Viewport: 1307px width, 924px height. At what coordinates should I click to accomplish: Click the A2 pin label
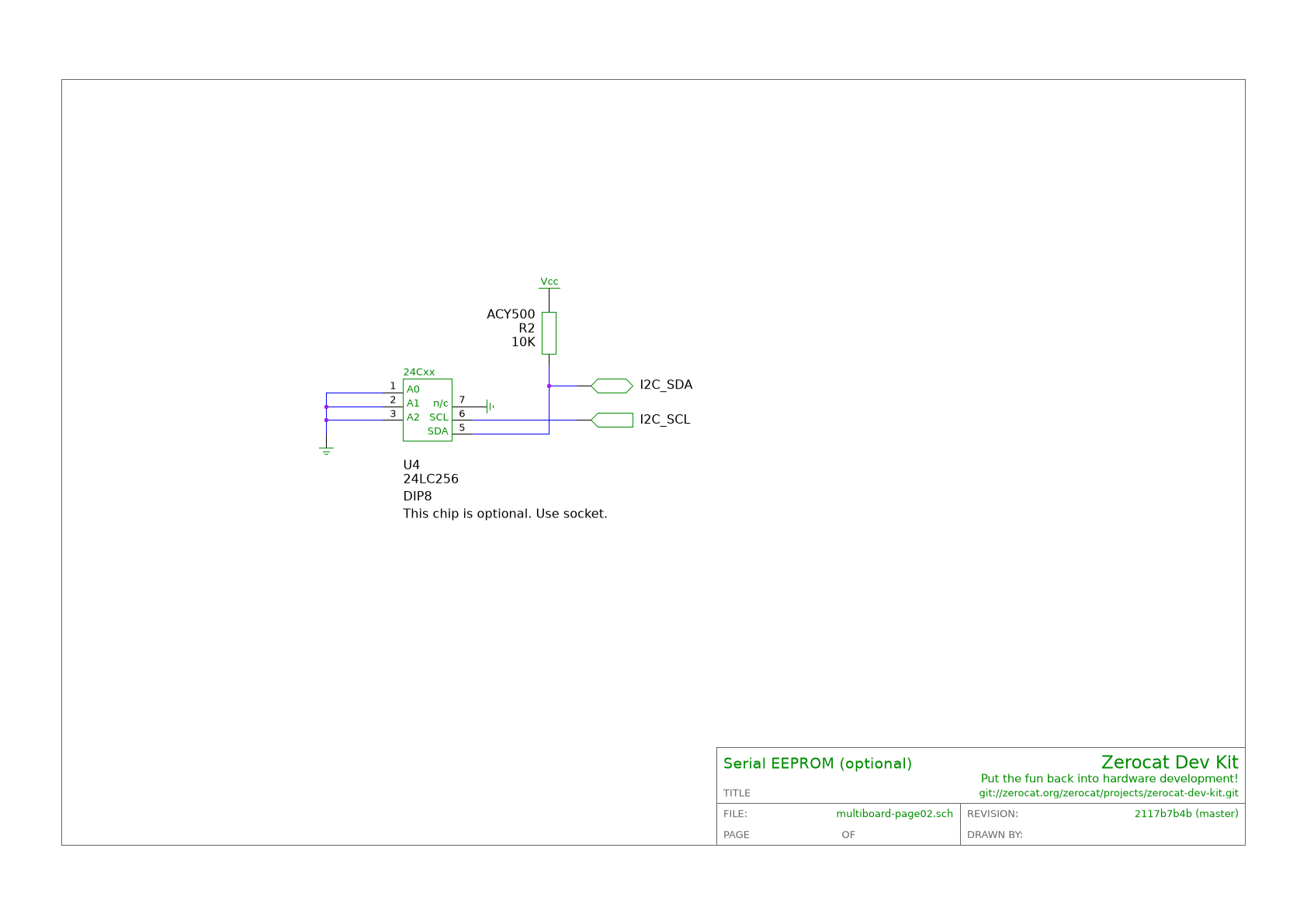(x=413, y=417)
